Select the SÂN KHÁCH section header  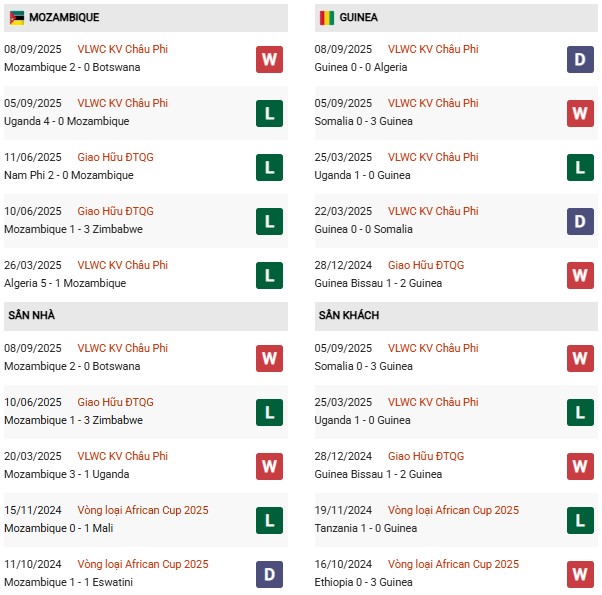349,316
